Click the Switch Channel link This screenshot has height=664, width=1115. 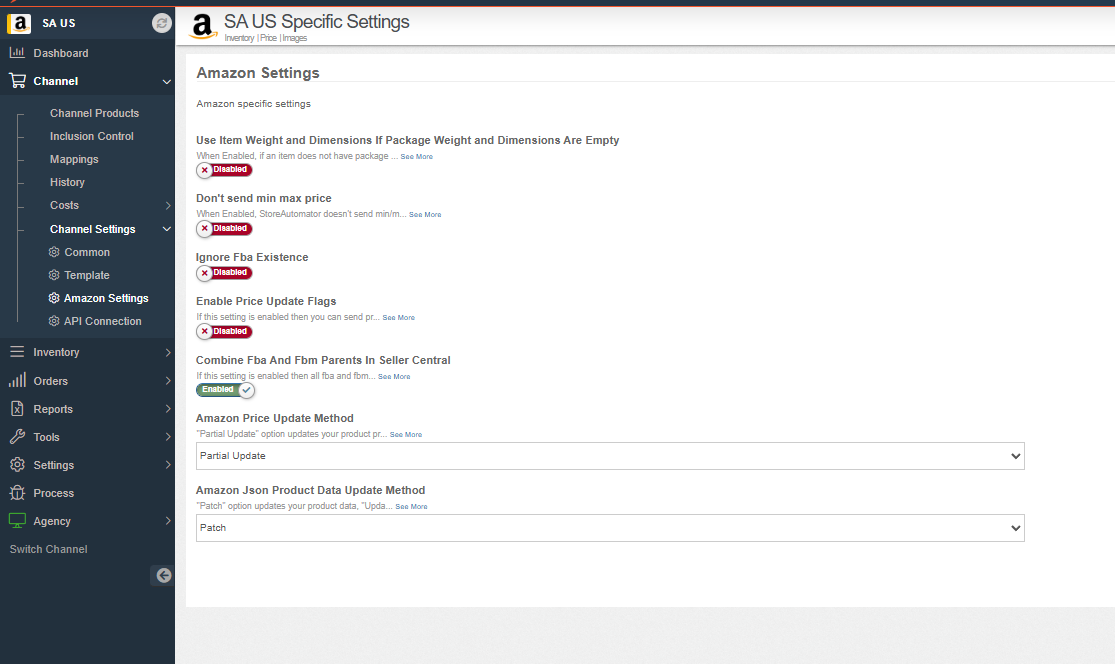coord(48,549)
